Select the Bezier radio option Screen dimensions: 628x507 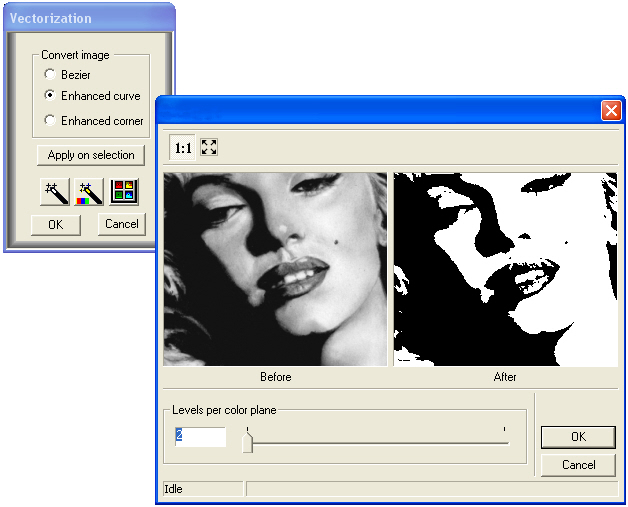click(50, 75)
